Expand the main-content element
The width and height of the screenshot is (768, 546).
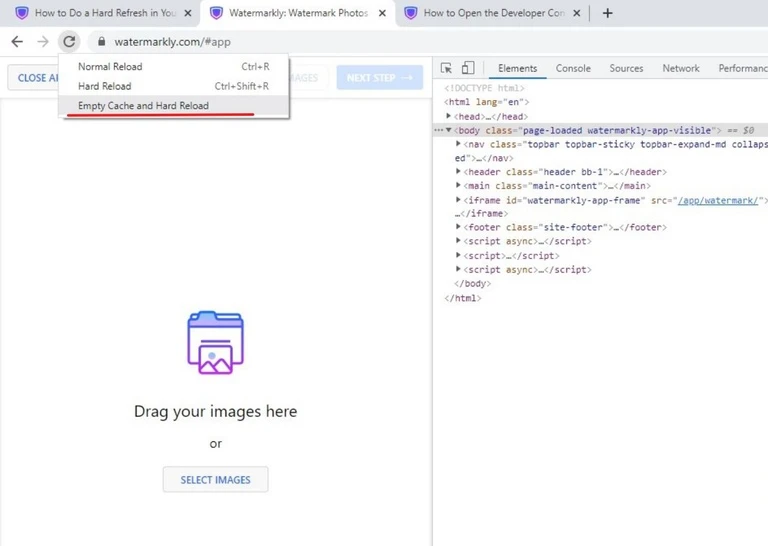[458, 185]
